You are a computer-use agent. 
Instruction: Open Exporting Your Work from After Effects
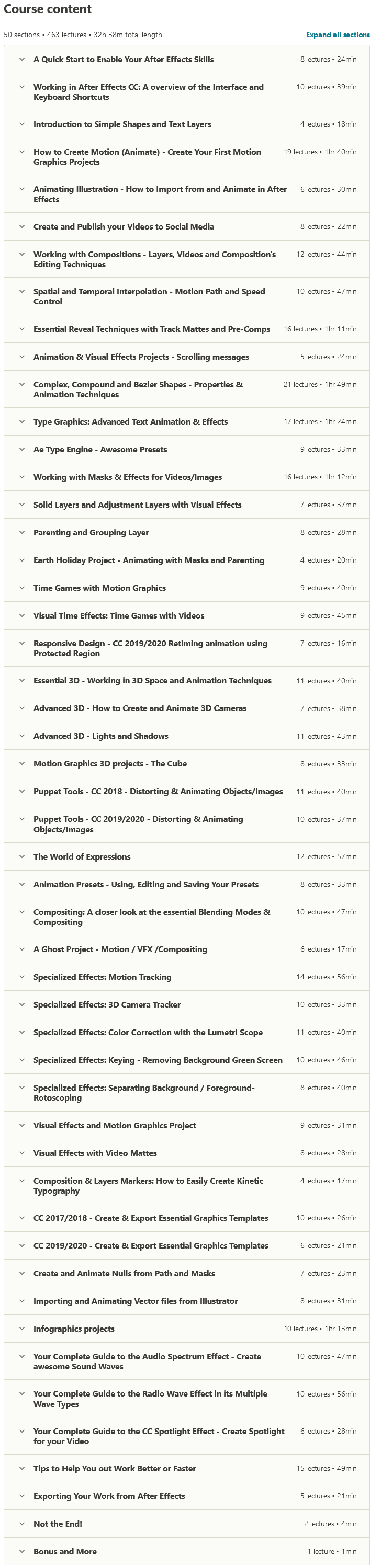click(109, 1495)
